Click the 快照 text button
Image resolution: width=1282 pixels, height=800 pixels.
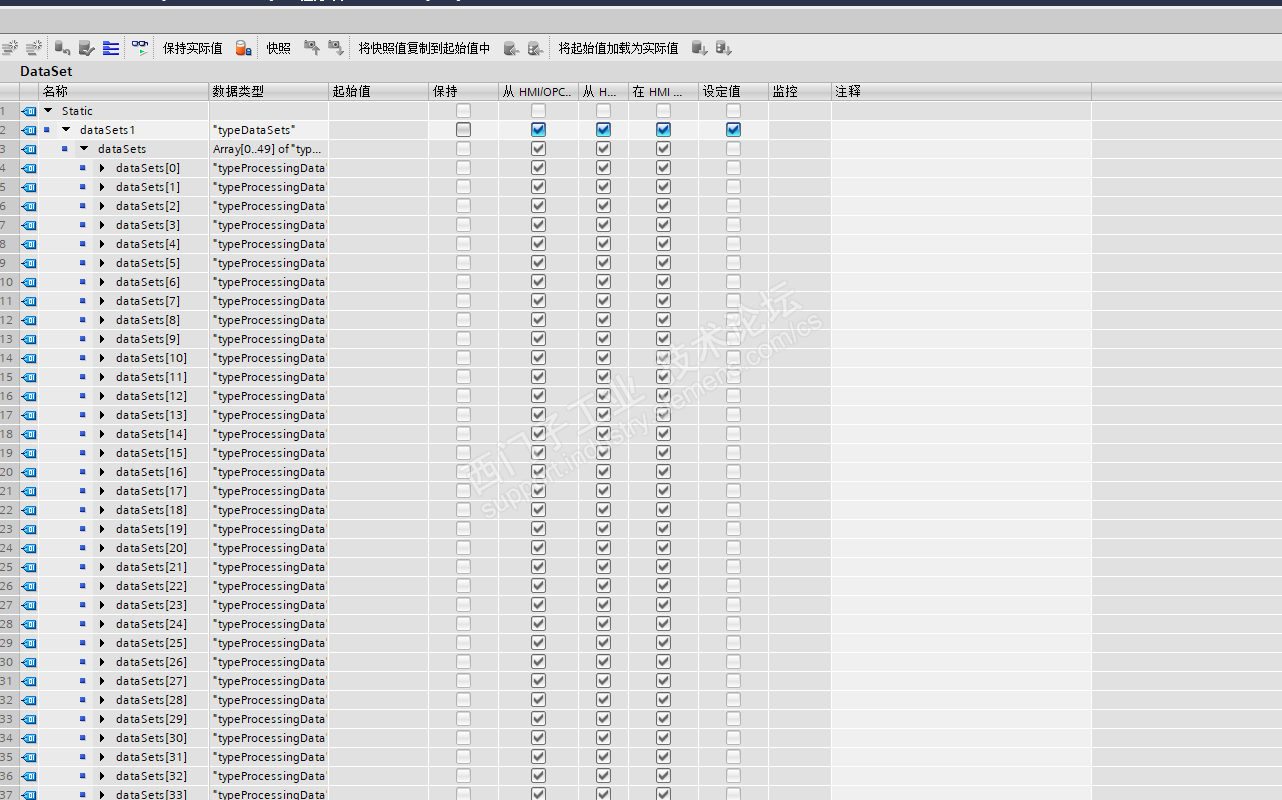[279, 48]
